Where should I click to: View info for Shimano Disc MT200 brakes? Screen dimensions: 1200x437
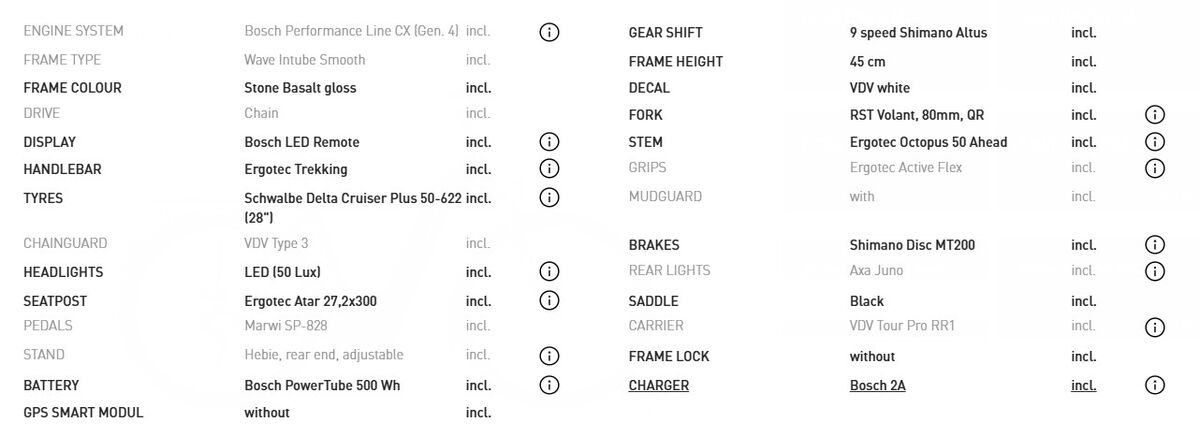(1155, 245)
